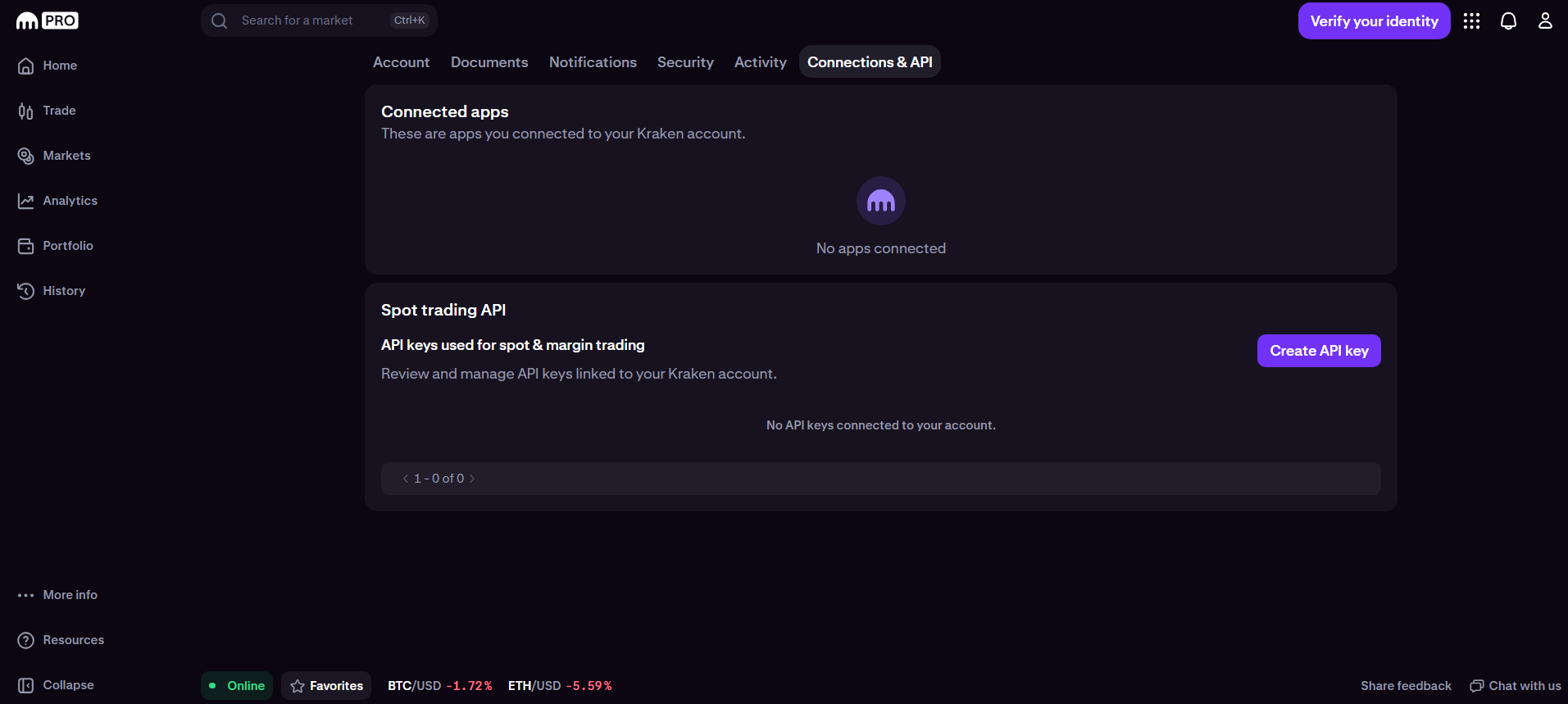Open the notifications bell
1568x704 pixels.
[x=1509, y=20]
